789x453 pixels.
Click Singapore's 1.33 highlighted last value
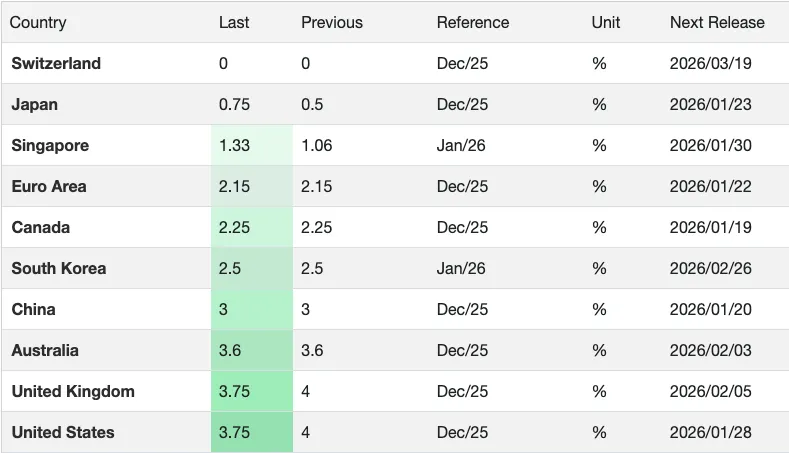[x=234, y=145]
